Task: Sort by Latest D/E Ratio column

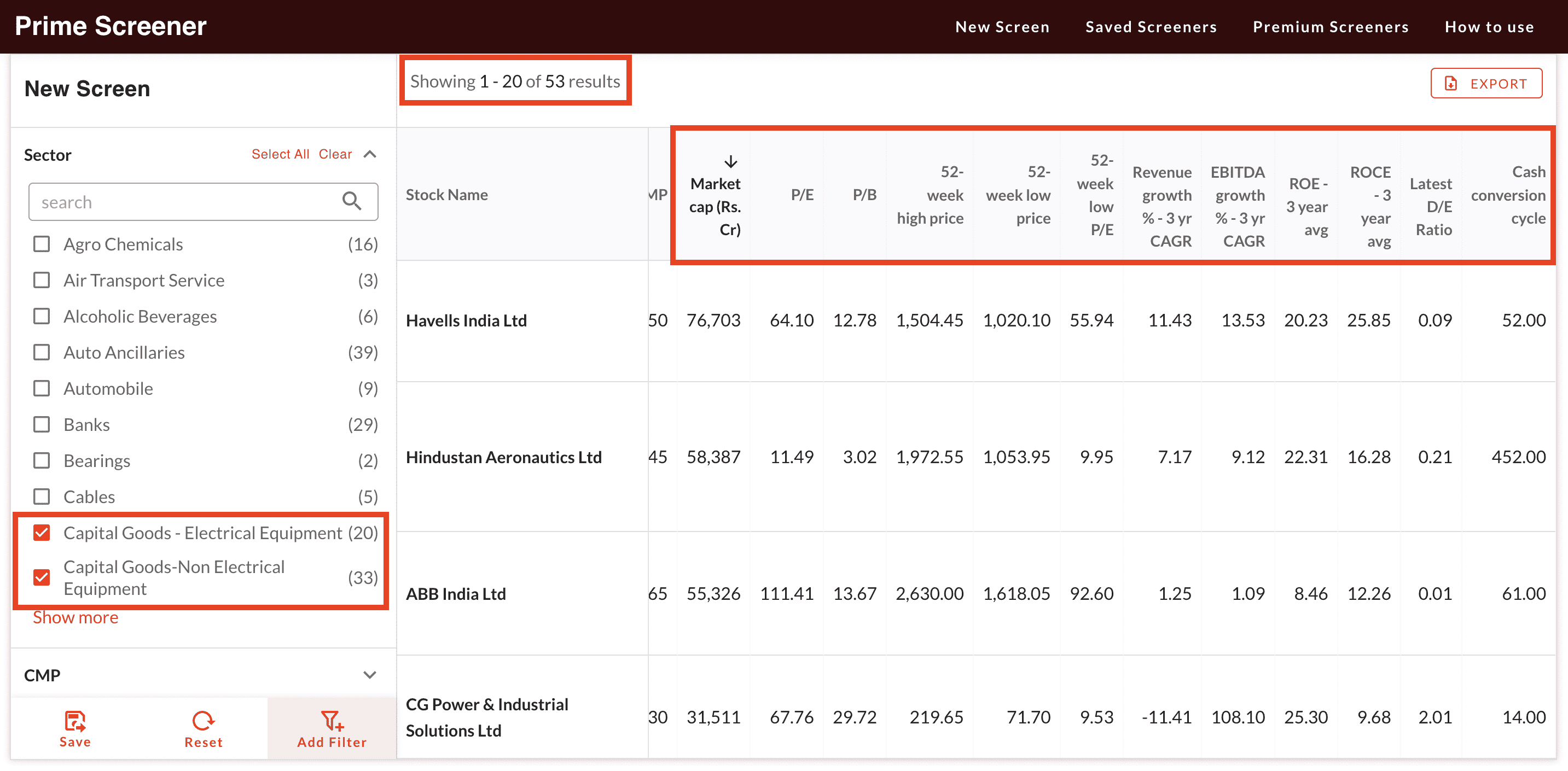Action: tap(1431, 206)
